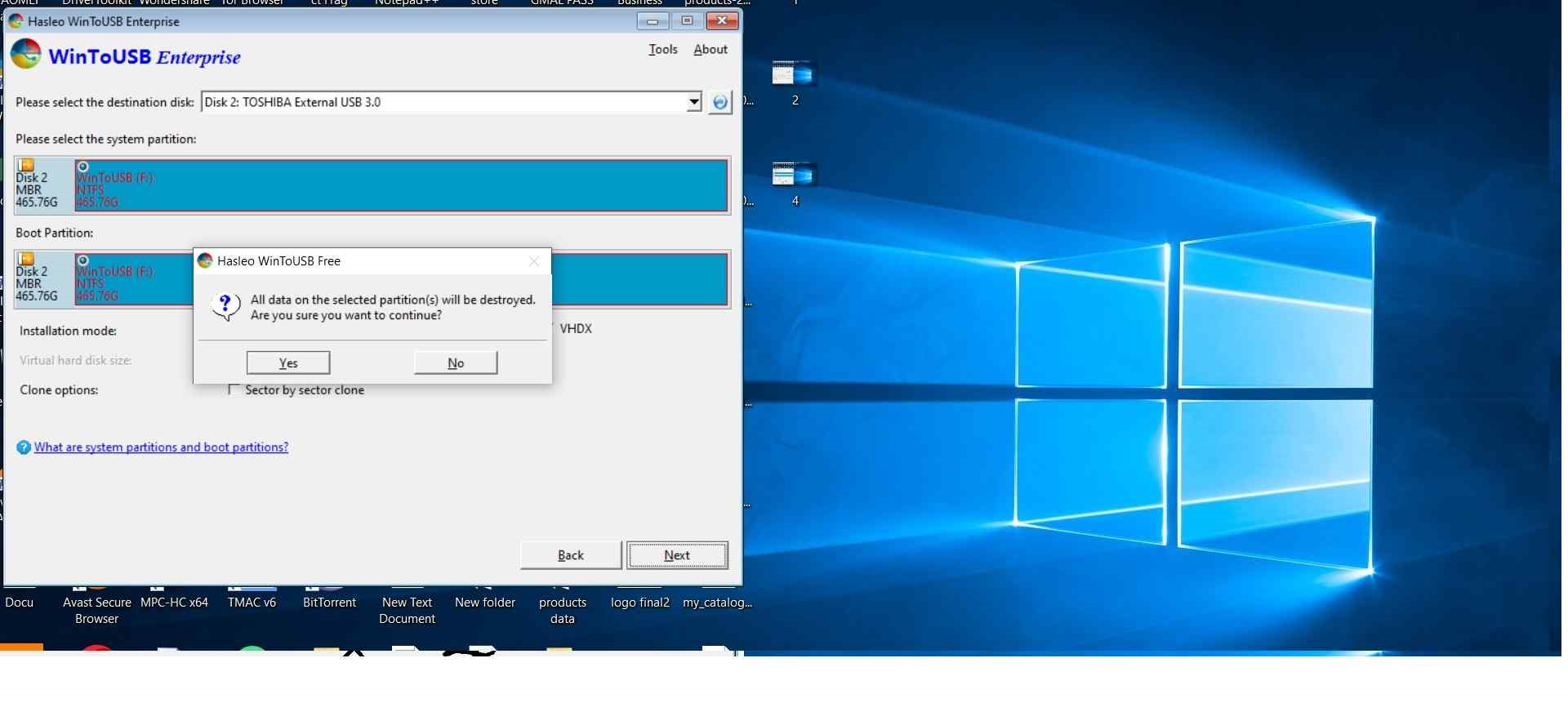Close the WinToUSB Enterprise window
The height and width of the screenshot is (725, 1568).
(x=722, y=21)
